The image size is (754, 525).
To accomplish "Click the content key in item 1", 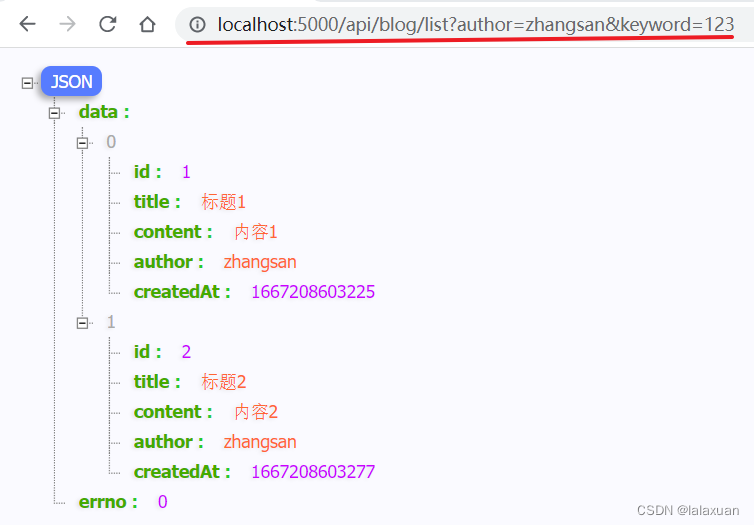I will click(x=173, y=412).
